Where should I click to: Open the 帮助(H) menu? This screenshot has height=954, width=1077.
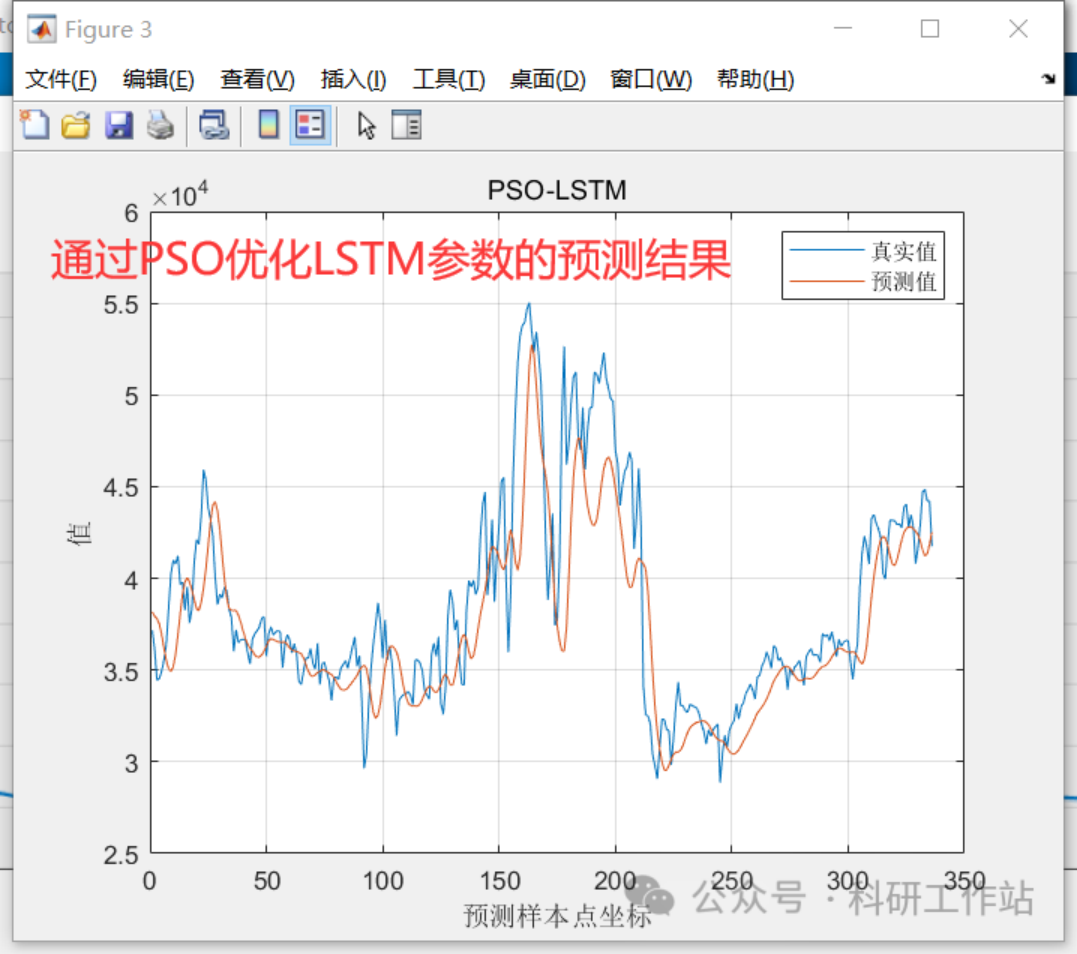(x=756, y=80)
